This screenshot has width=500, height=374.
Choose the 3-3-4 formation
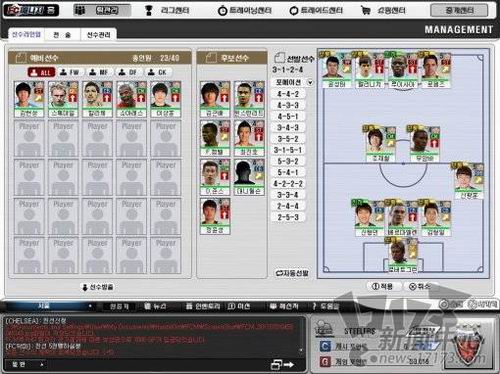point(288,195)
